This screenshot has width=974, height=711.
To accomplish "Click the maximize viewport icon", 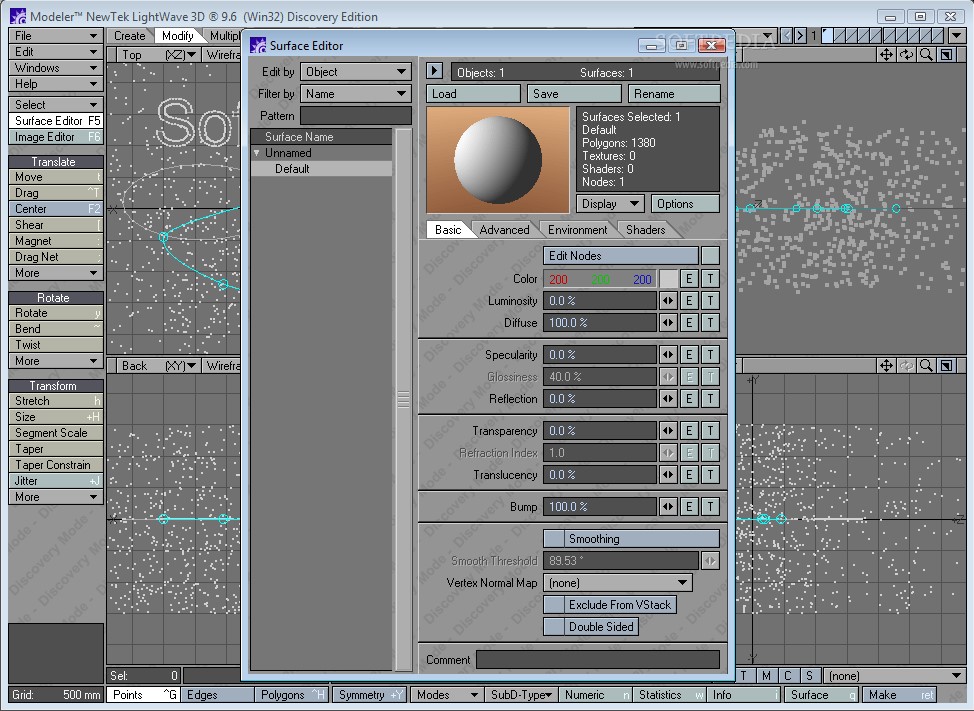I will [944, 55].
